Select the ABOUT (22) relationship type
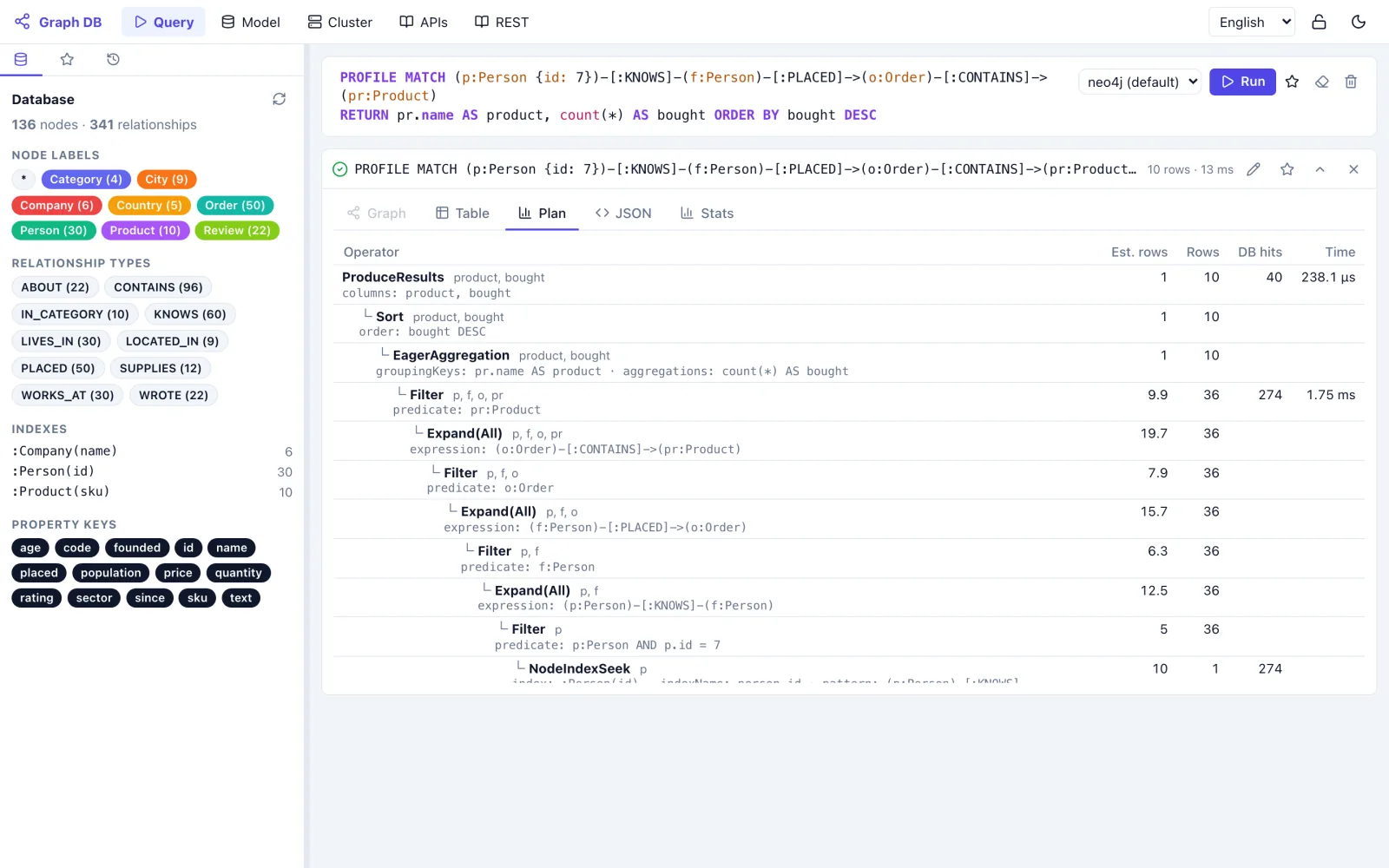Image resolution: width=1389 pixels, height=868 pixels. (55, 287)
